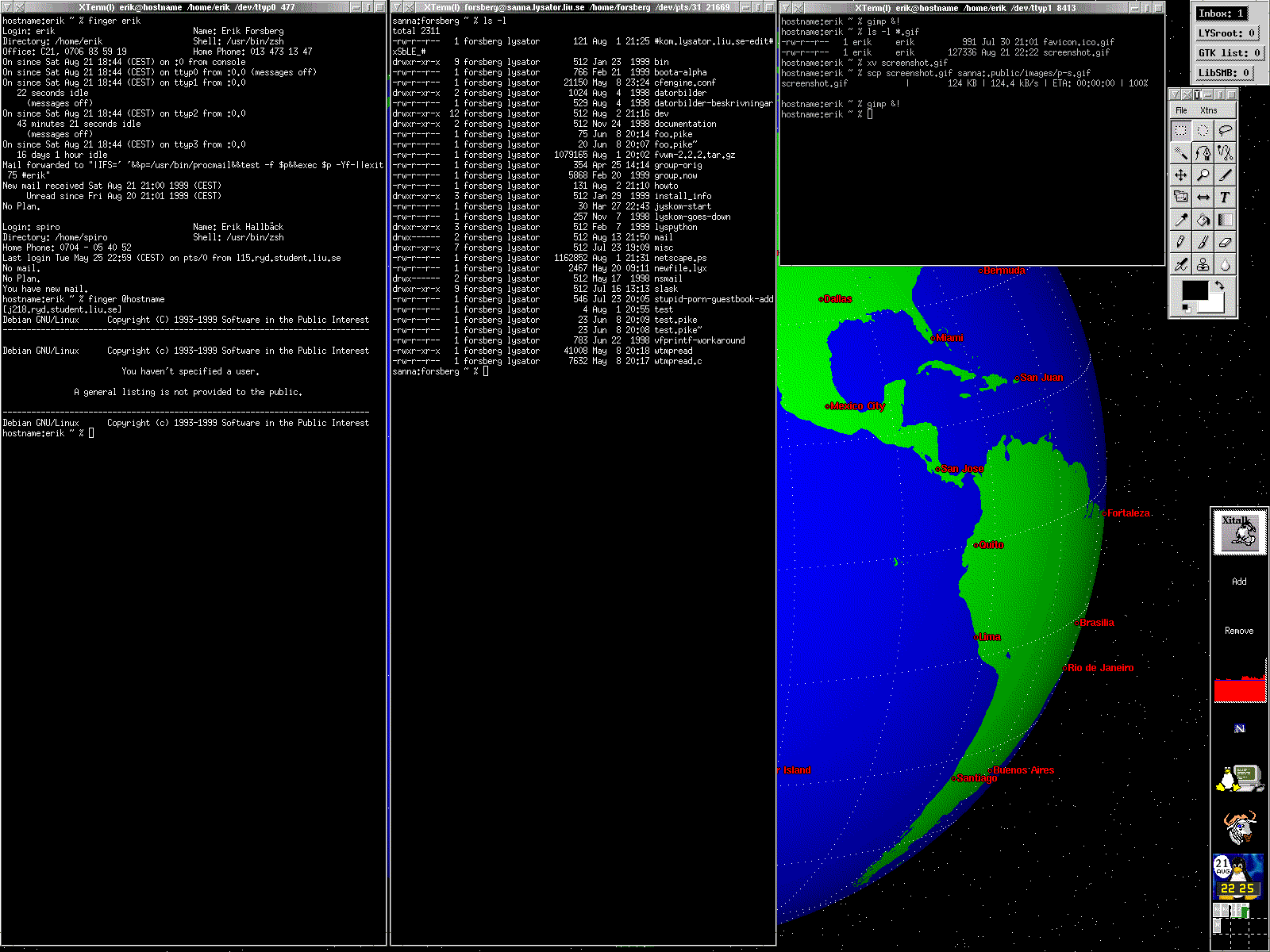The height and width of the screenshot is (952, 1270).
Task: Activate the Intelligent Scissors tool
Action: pos(1226,152)
